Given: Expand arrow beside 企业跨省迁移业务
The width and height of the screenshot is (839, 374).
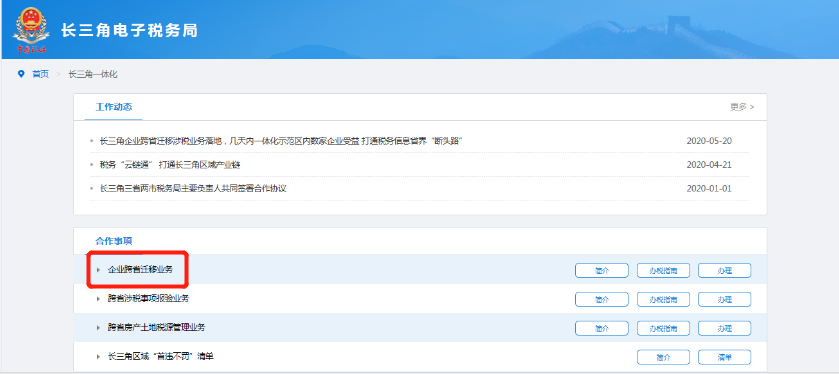Looking at the screenshot, I should click(x=98, y=270).
